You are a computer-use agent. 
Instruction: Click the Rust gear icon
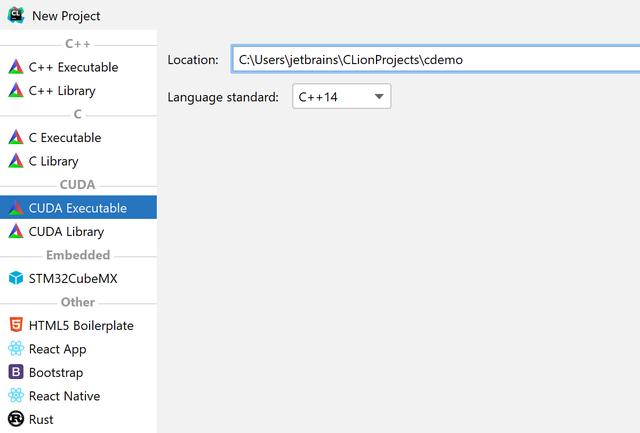(16, 419)
